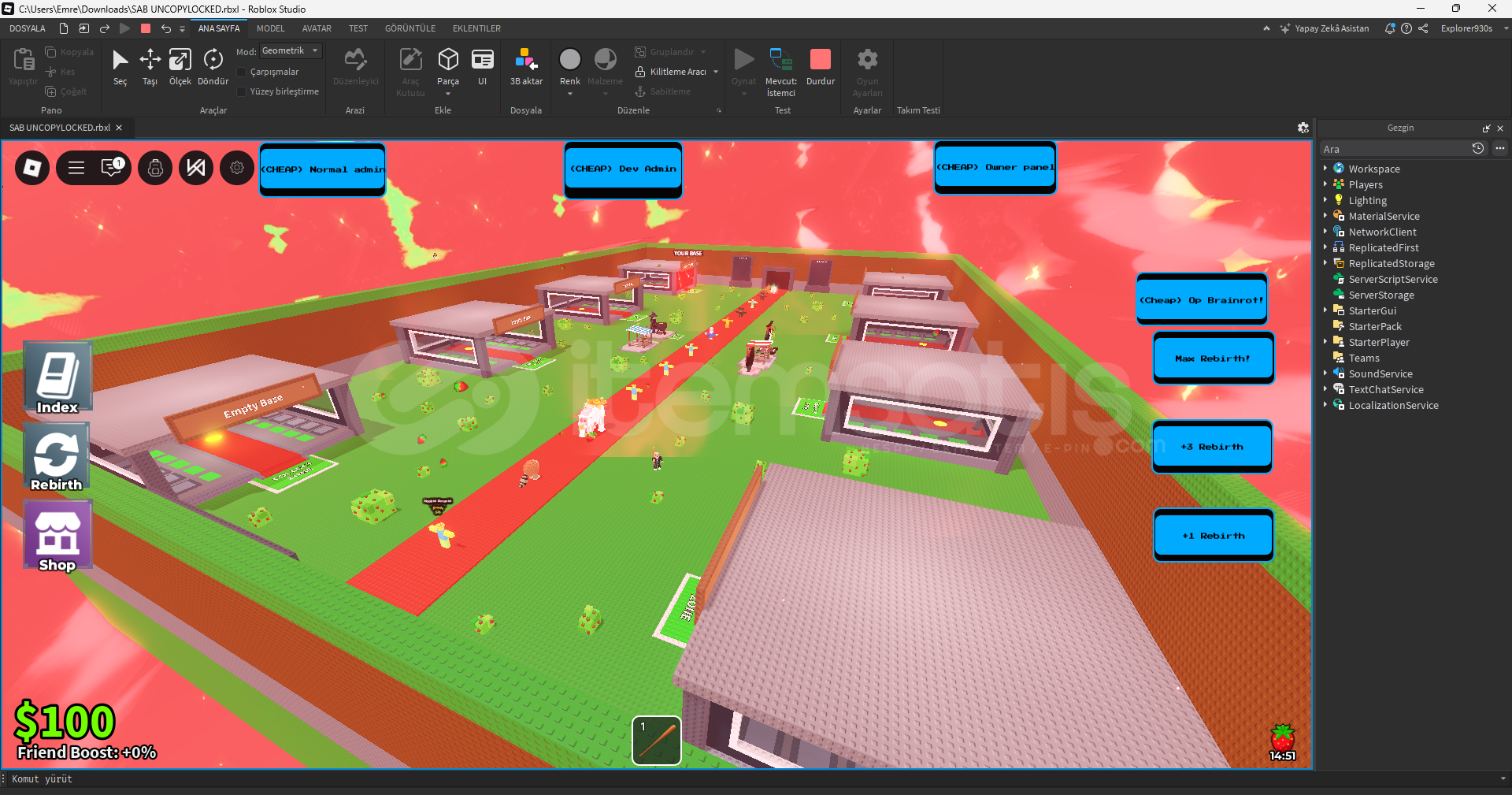Screen dimensions: 1512x795
Task: Open the EKLENTİLER ribbon tab
Action: coord(476,28)
